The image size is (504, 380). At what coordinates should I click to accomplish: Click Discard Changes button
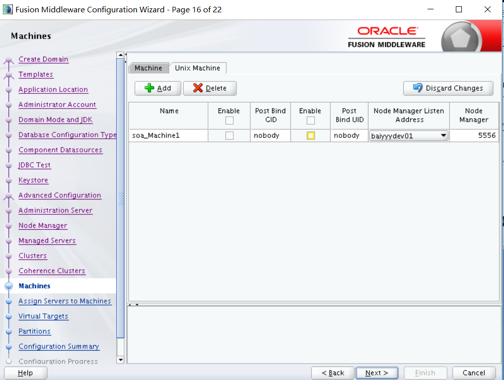[x=448, y=88]
